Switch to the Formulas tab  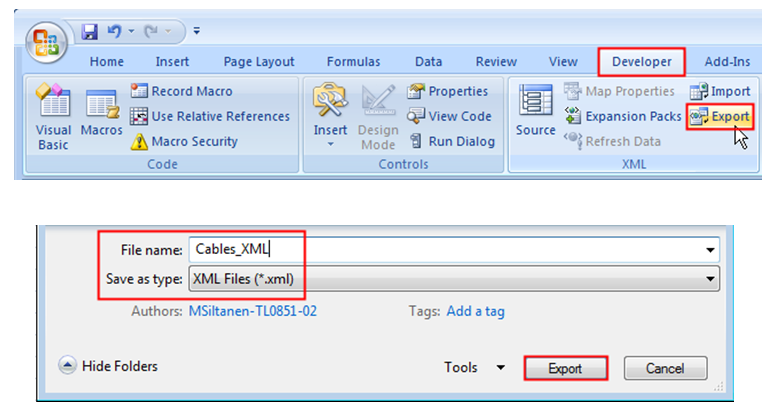tap(353, 61)
